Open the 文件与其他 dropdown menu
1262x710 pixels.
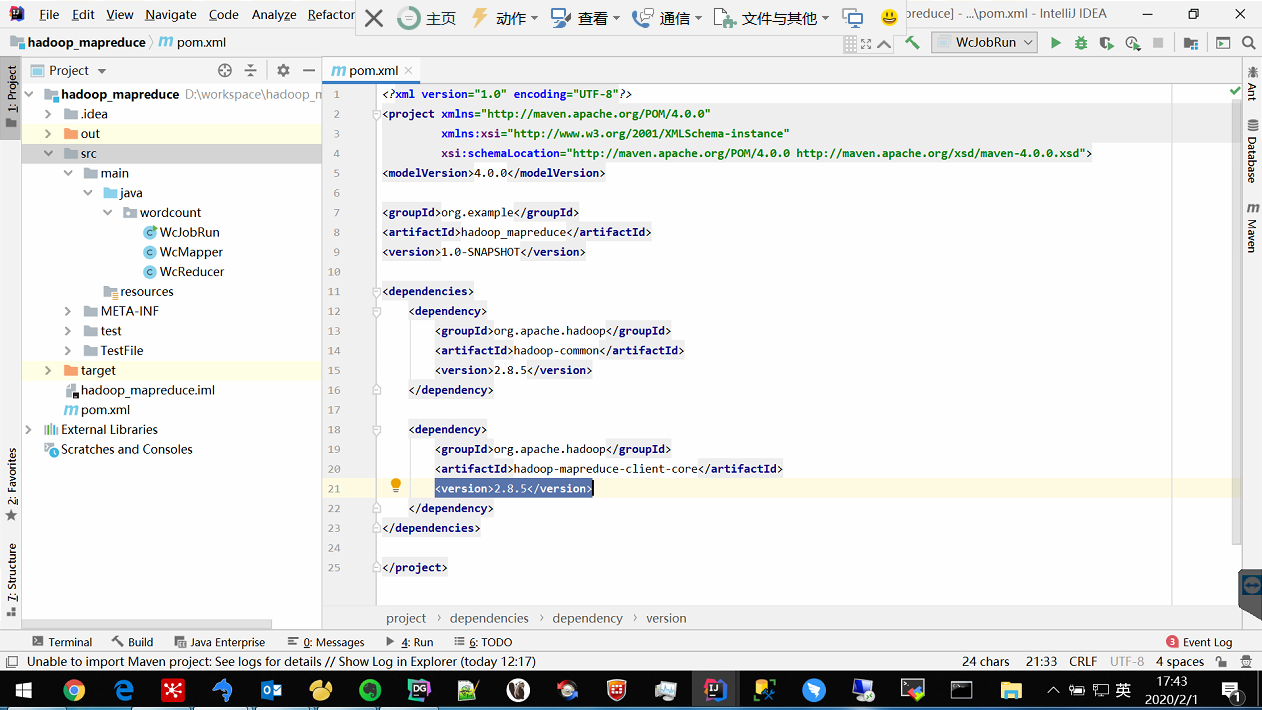click(772, 18)
